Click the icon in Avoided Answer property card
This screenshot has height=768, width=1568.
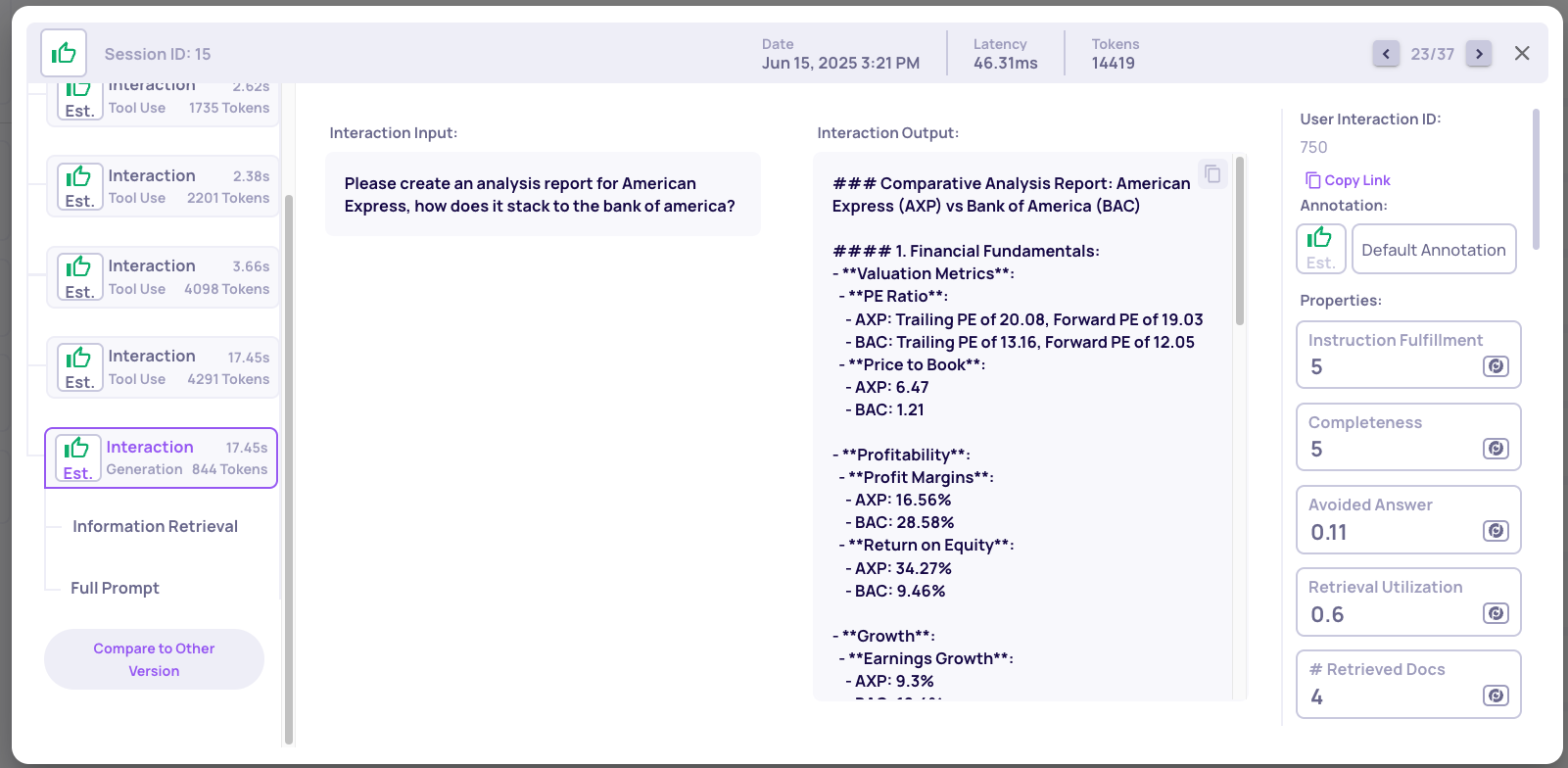[x=1496, y=531]
